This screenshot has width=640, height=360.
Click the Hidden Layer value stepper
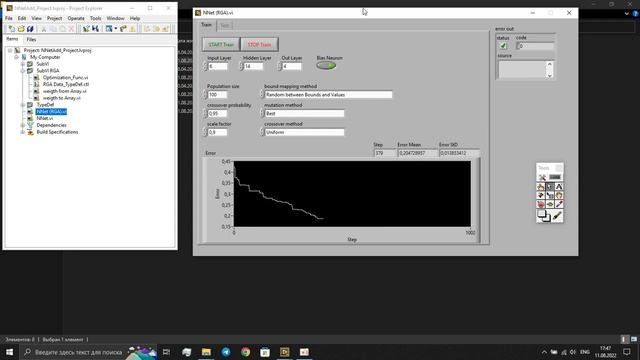coord(241,66)
